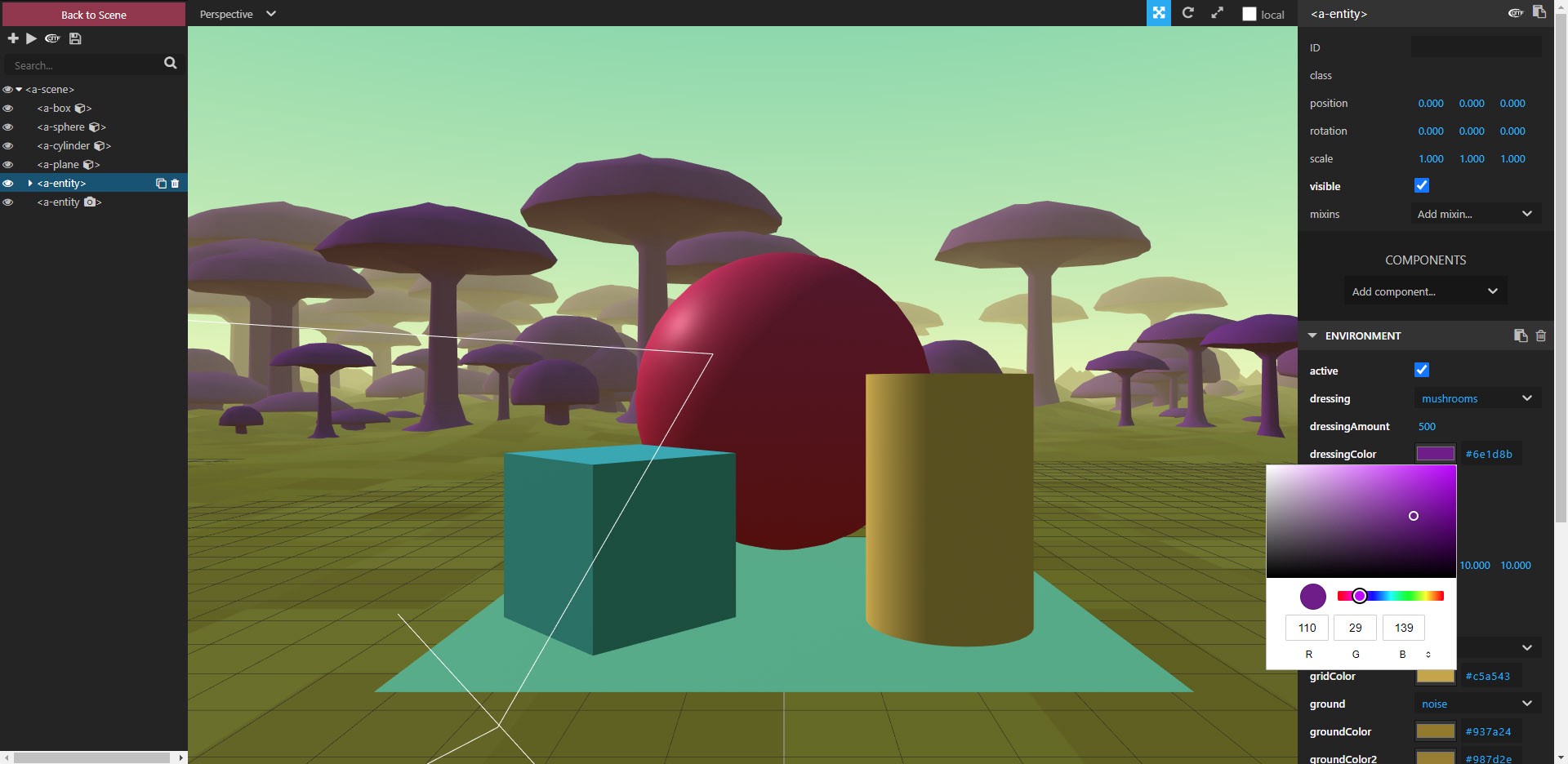
Task: Click the gridColor swatch
Action: click(x=1435, y=676)
